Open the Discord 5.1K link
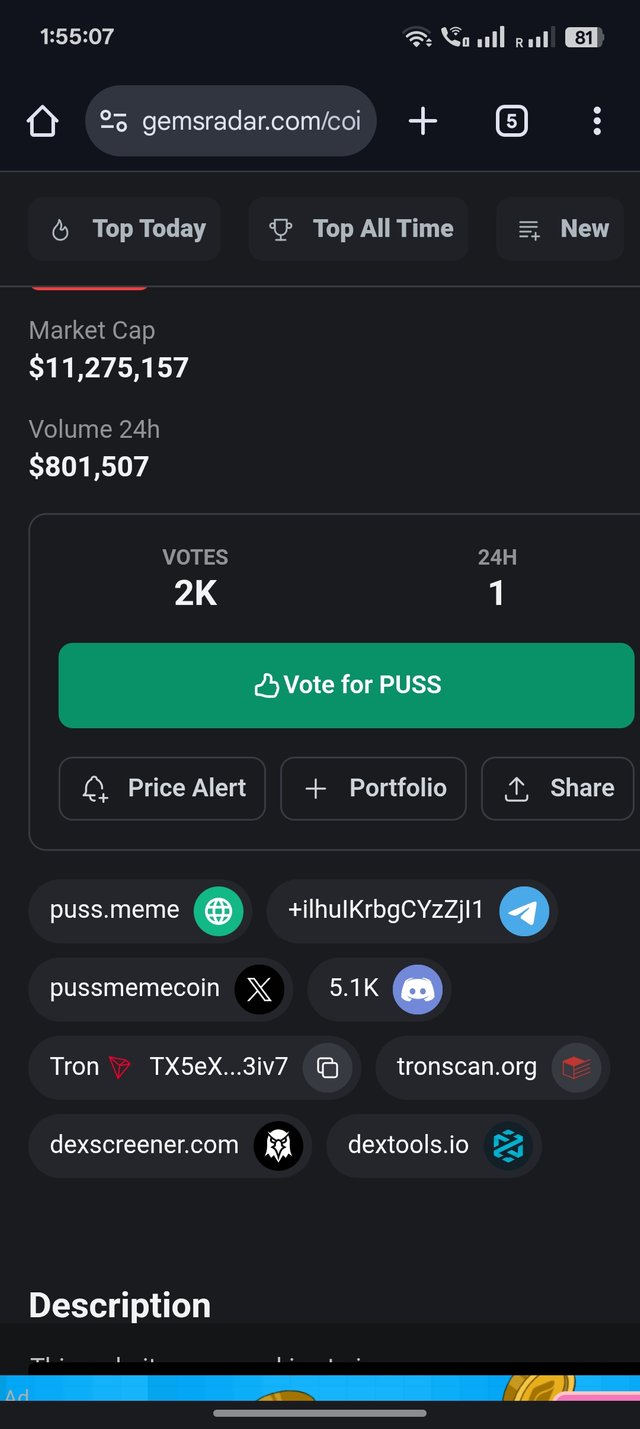The height and width of the screenshot is (1429, 640). tap(380, 989)
